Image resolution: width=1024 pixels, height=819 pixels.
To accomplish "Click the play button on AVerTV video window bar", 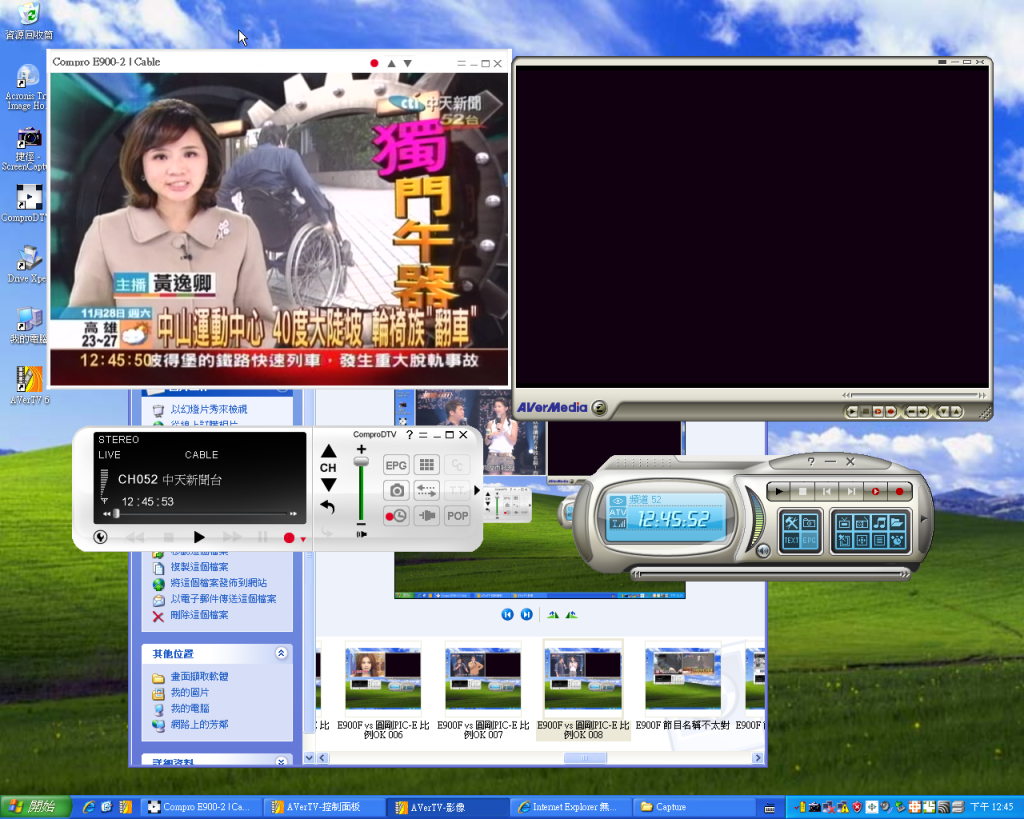I will tap(852, 411).
